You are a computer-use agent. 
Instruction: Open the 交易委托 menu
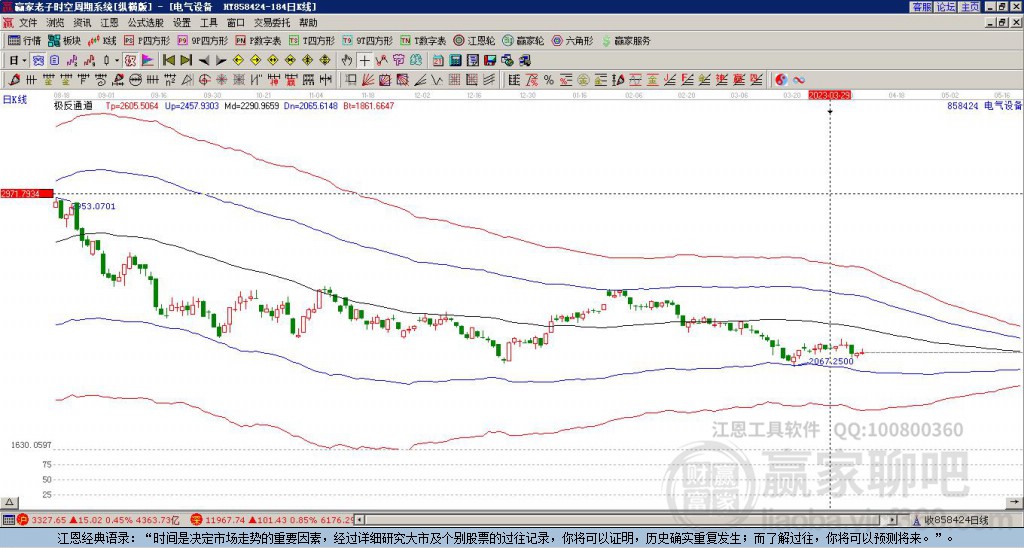click(x=272, y=23)
